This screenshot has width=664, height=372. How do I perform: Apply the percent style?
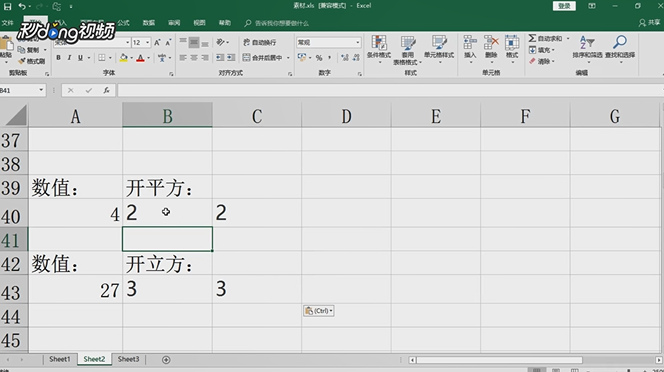[x=319, y=58]
